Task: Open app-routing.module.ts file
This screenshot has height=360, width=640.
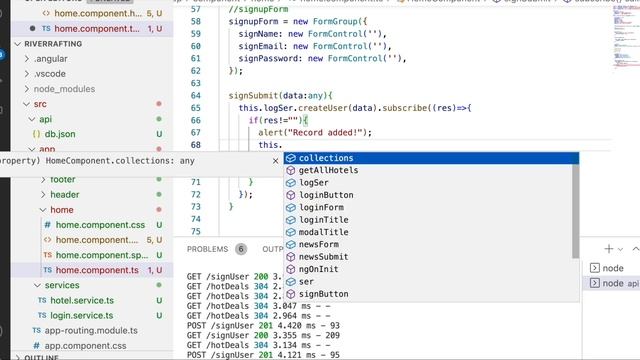Action: click(91, 331)
